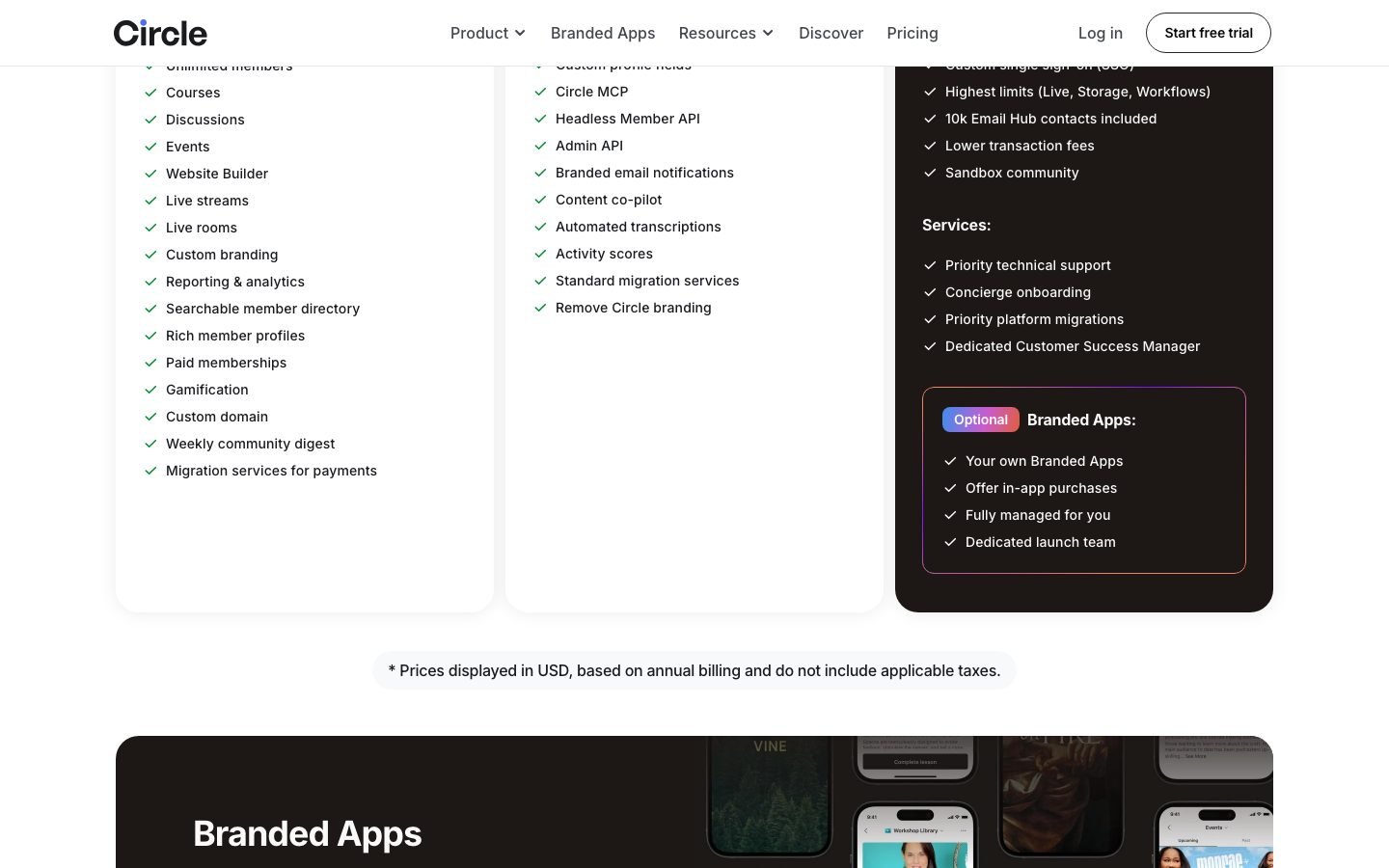Viewport: 1389px width, 868px height.
Task: Click the Circle logo
Action: pos(160,33)
